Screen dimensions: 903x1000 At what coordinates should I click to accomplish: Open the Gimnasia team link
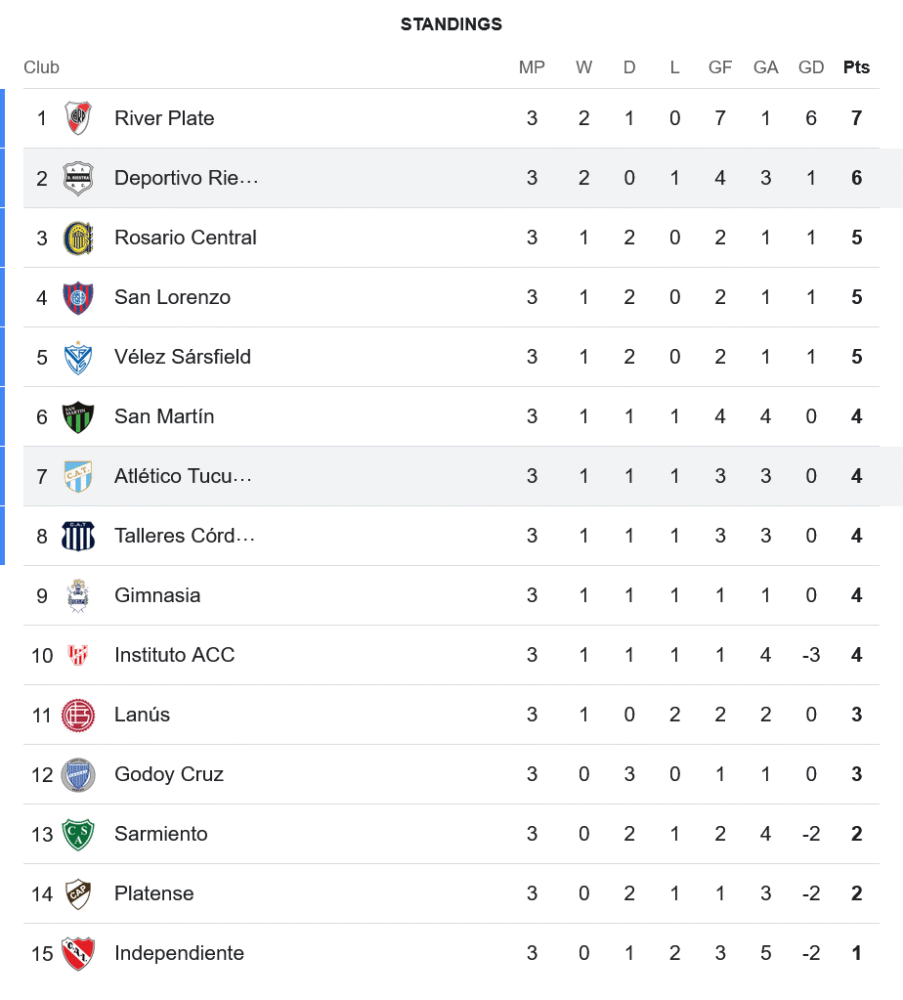coord(157,595)
